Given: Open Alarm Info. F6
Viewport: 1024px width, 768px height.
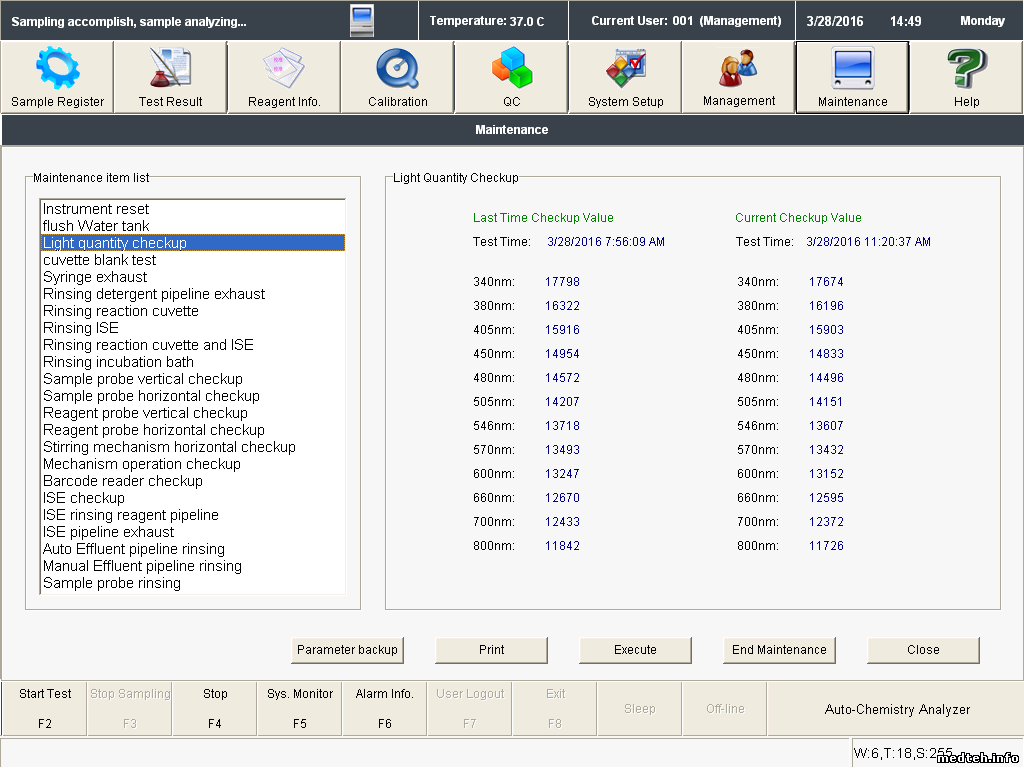Looking at the screenshot, I should [385, 708].
